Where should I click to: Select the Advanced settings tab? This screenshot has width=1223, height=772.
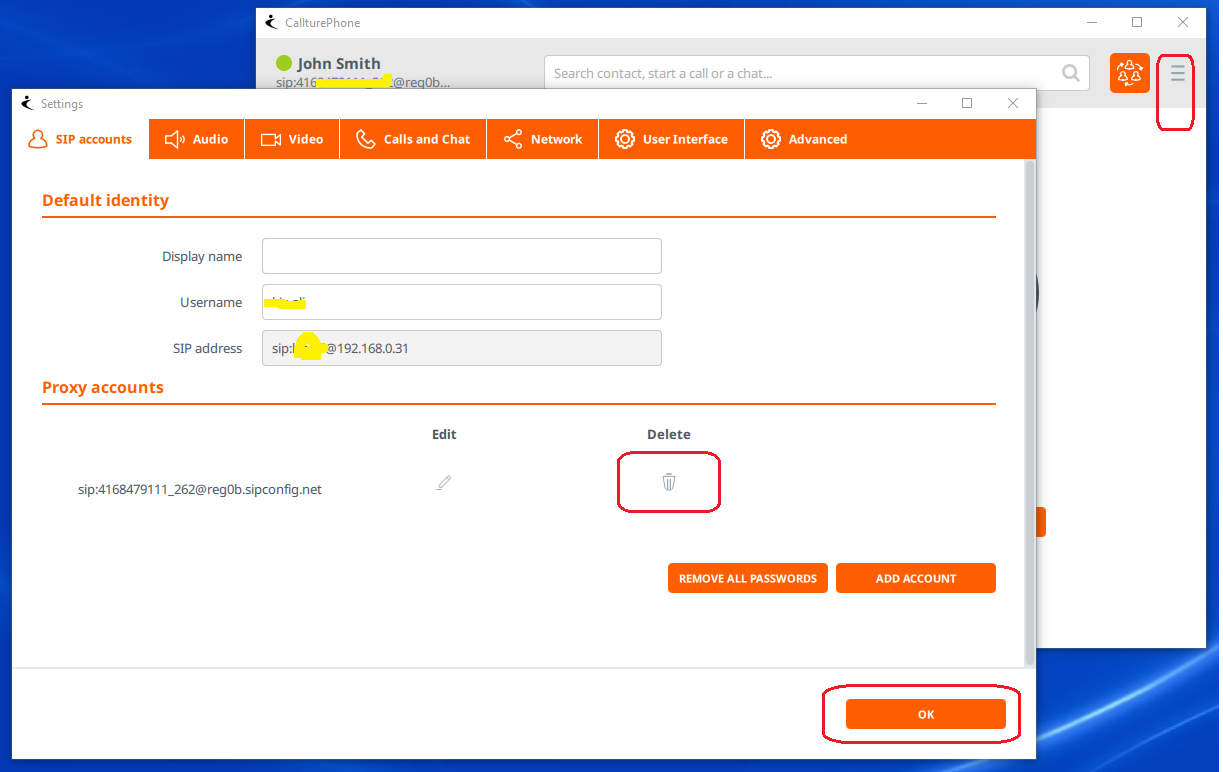804,139
